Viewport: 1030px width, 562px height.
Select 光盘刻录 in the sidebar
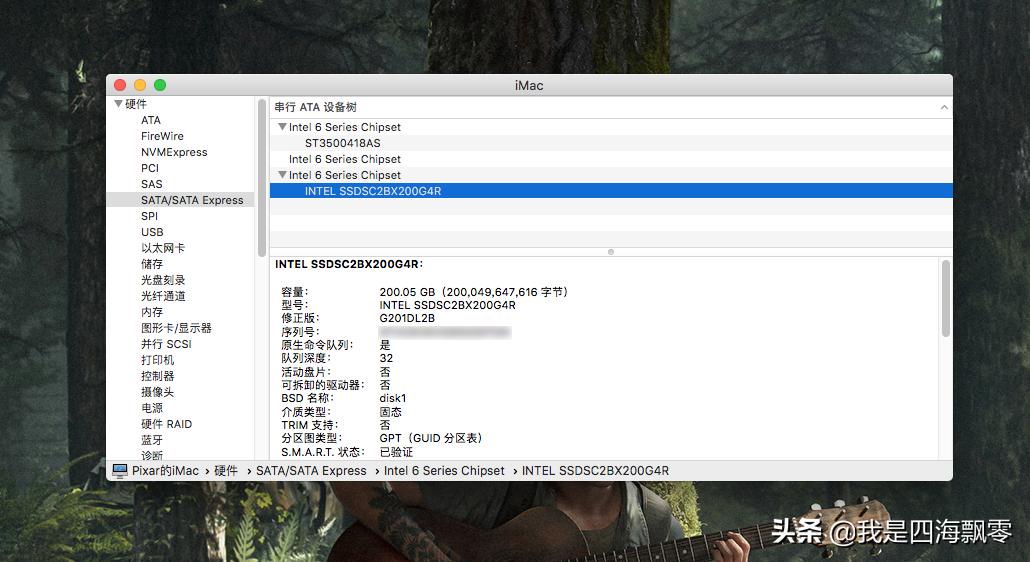(x=163, y=280)
